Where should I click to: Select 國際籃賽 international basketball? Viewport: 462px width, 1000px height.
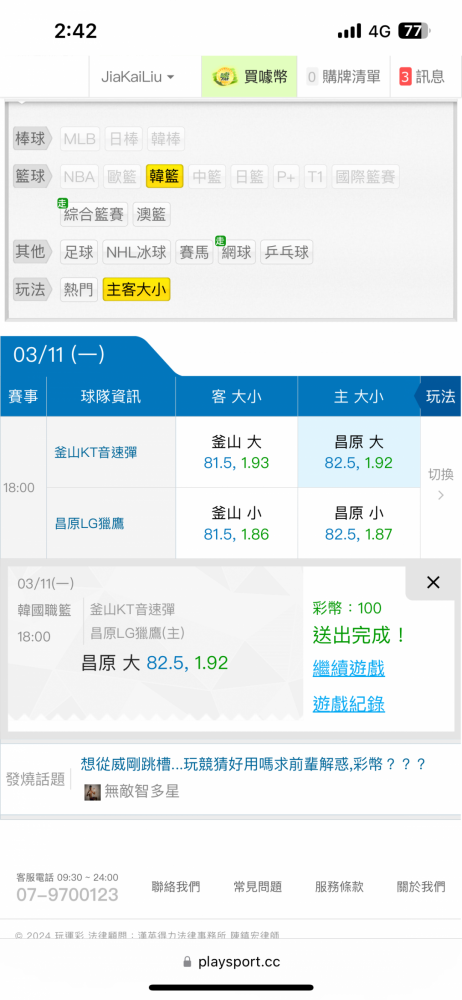[x=366, y=177]
